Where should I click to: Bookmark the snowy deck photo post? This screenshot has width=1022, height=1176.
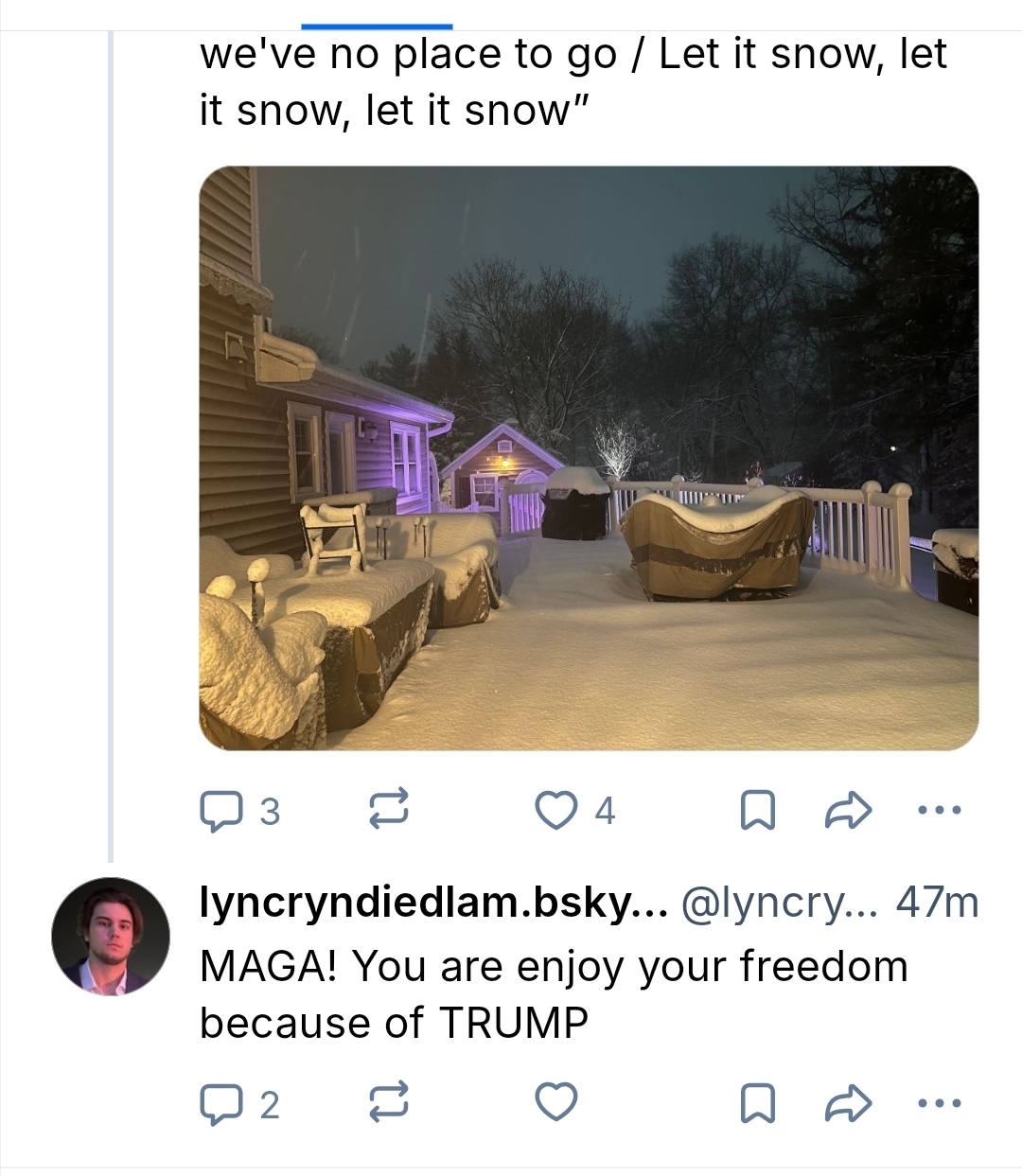pos(757,811)
